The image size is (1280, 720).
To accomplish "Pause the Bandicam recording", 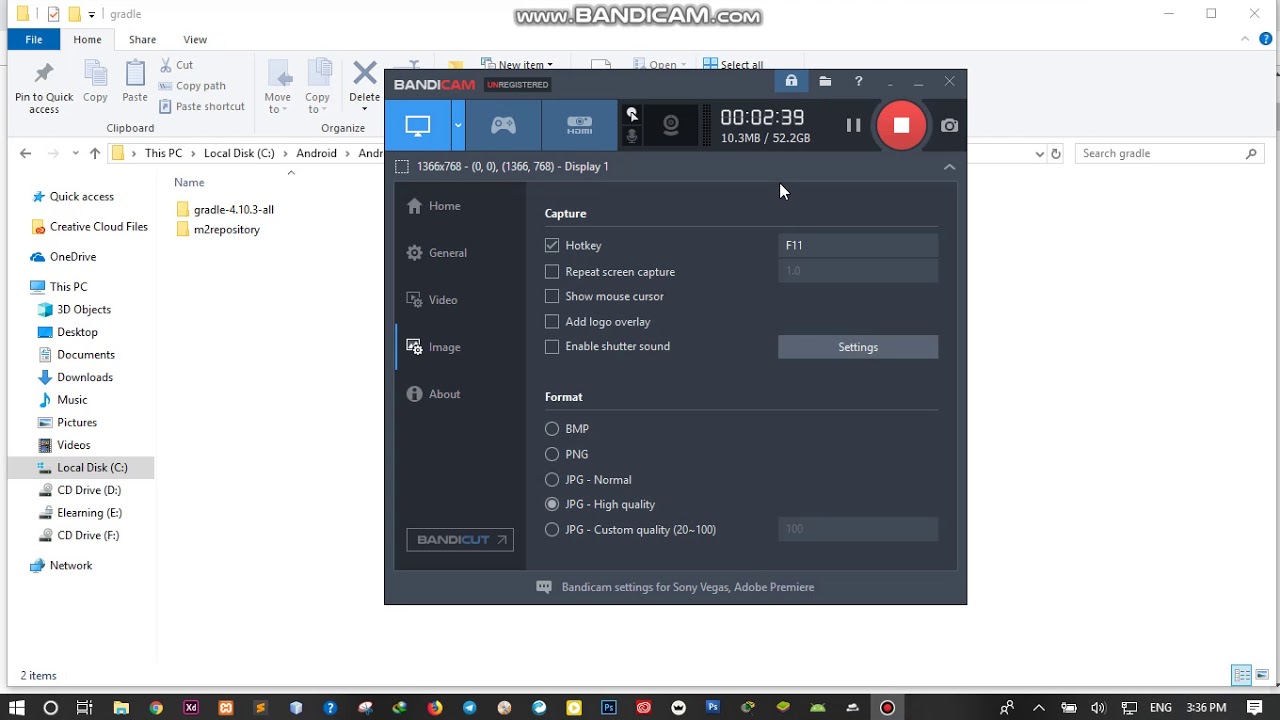I will 853,125.
